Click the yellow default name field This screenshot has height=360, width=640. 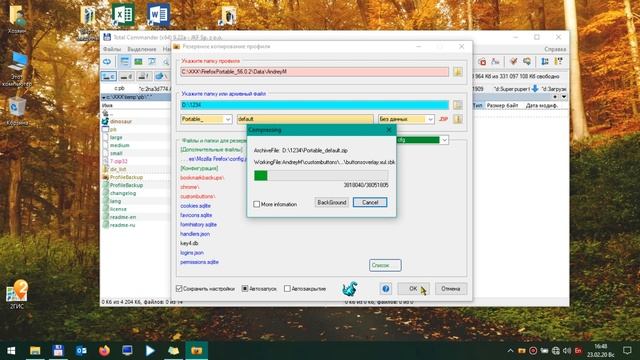[305, 119]
